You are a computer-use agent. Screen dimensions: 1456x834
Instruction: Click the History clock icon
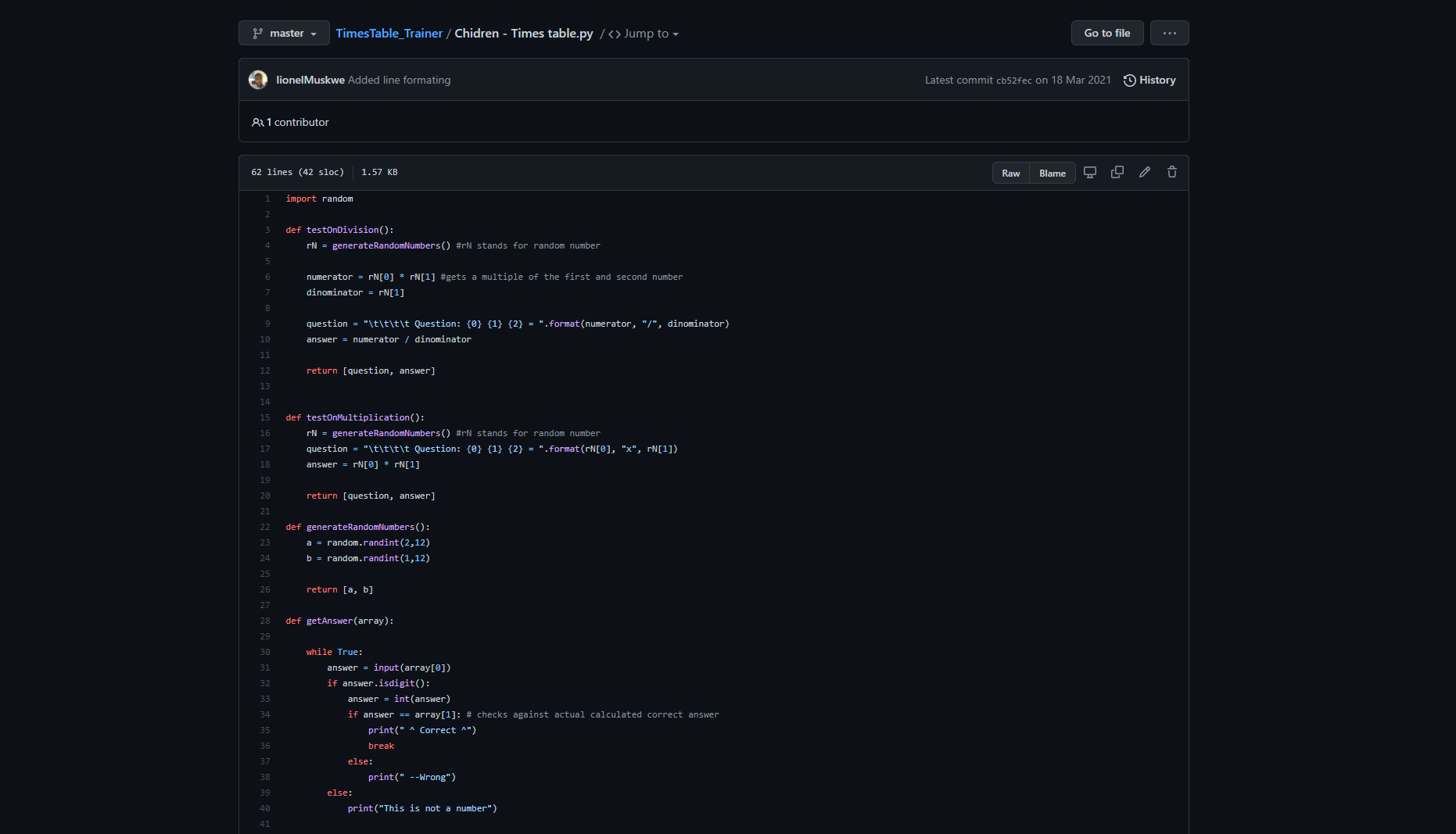[1130, 81]
